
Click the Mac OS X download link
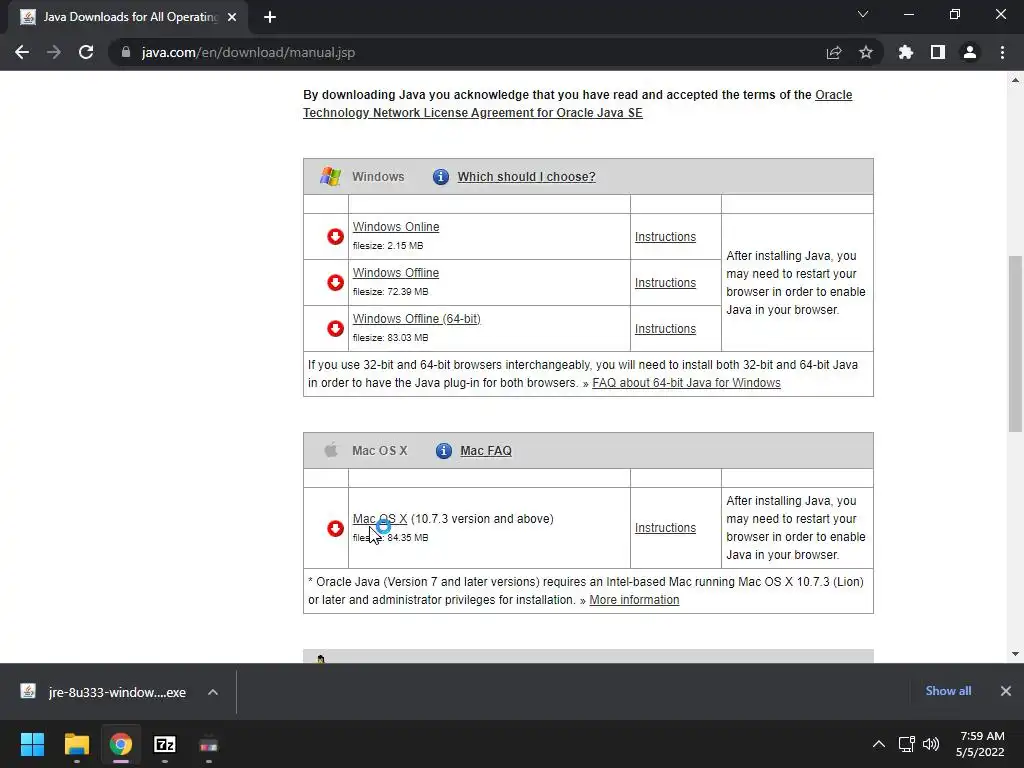click(380, 519)
